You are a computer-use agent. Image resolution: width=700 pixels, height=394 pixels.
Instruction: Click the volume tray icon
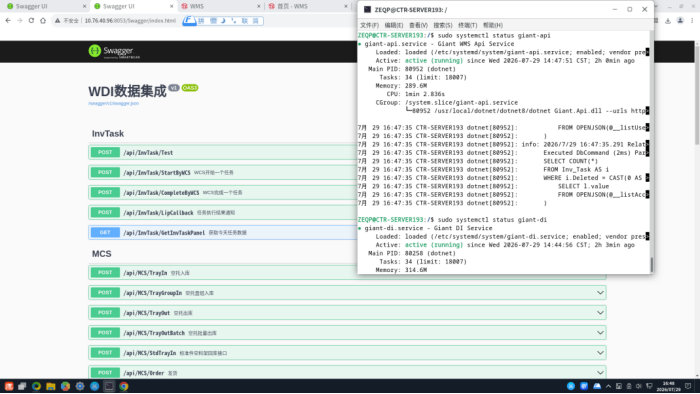coord(639,386)
